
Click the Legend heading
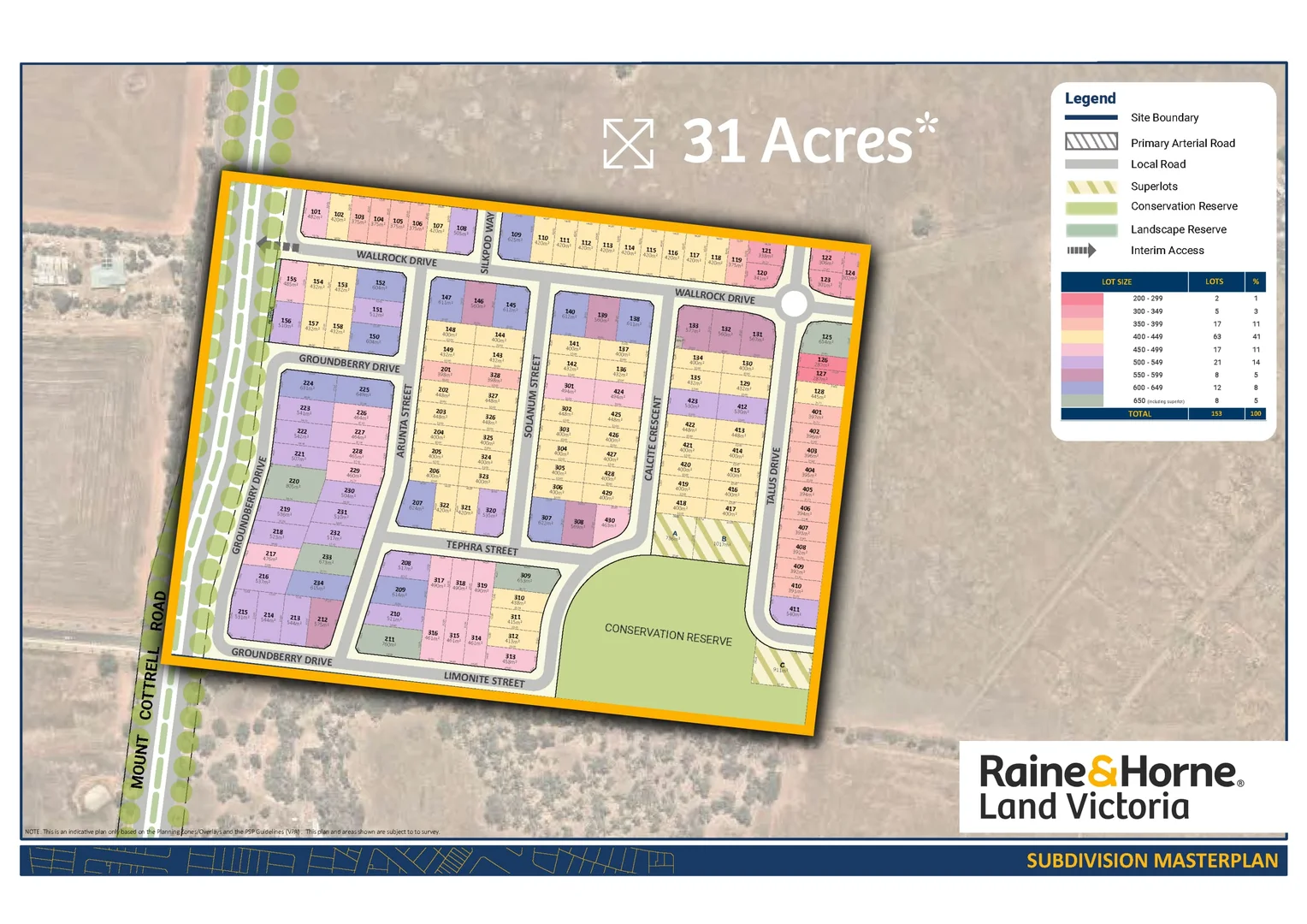(x=1090, y=98)
